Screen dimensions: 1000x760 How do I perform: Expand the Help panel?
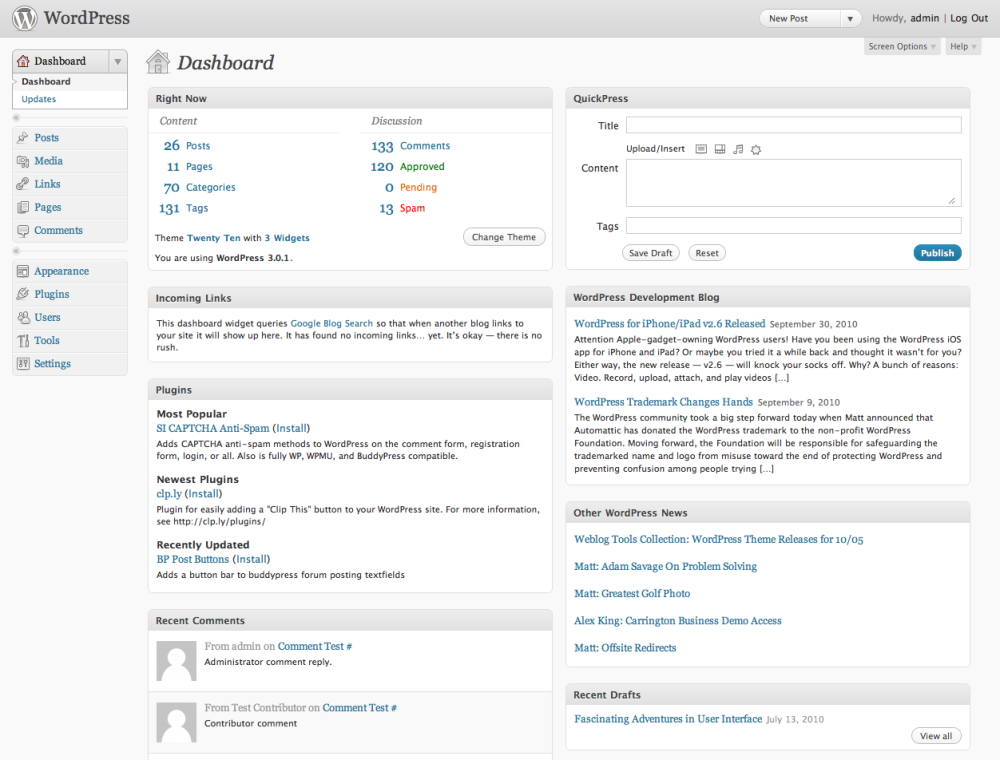[x=961, y=46]
